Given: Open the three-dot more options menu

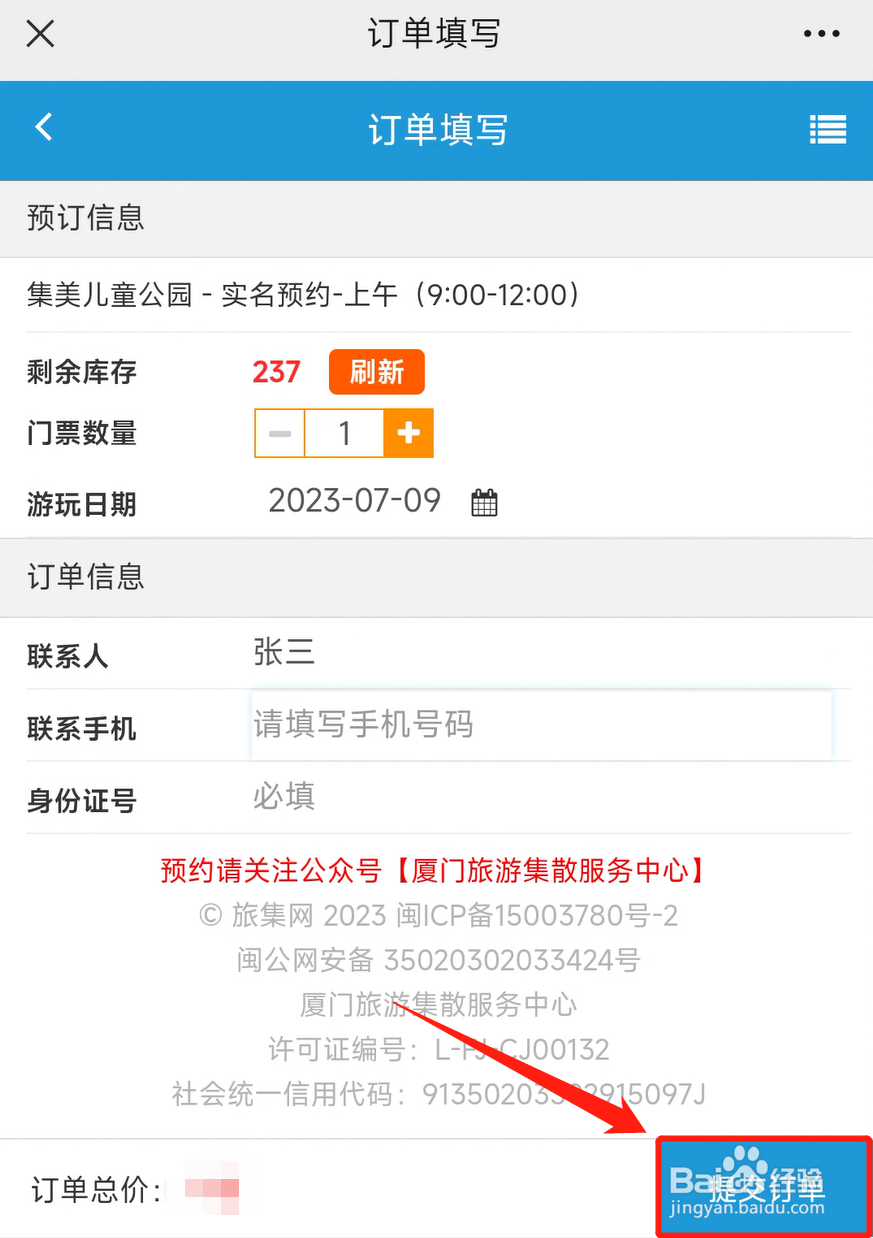Looking at the screenshot, I should [822, 34].
